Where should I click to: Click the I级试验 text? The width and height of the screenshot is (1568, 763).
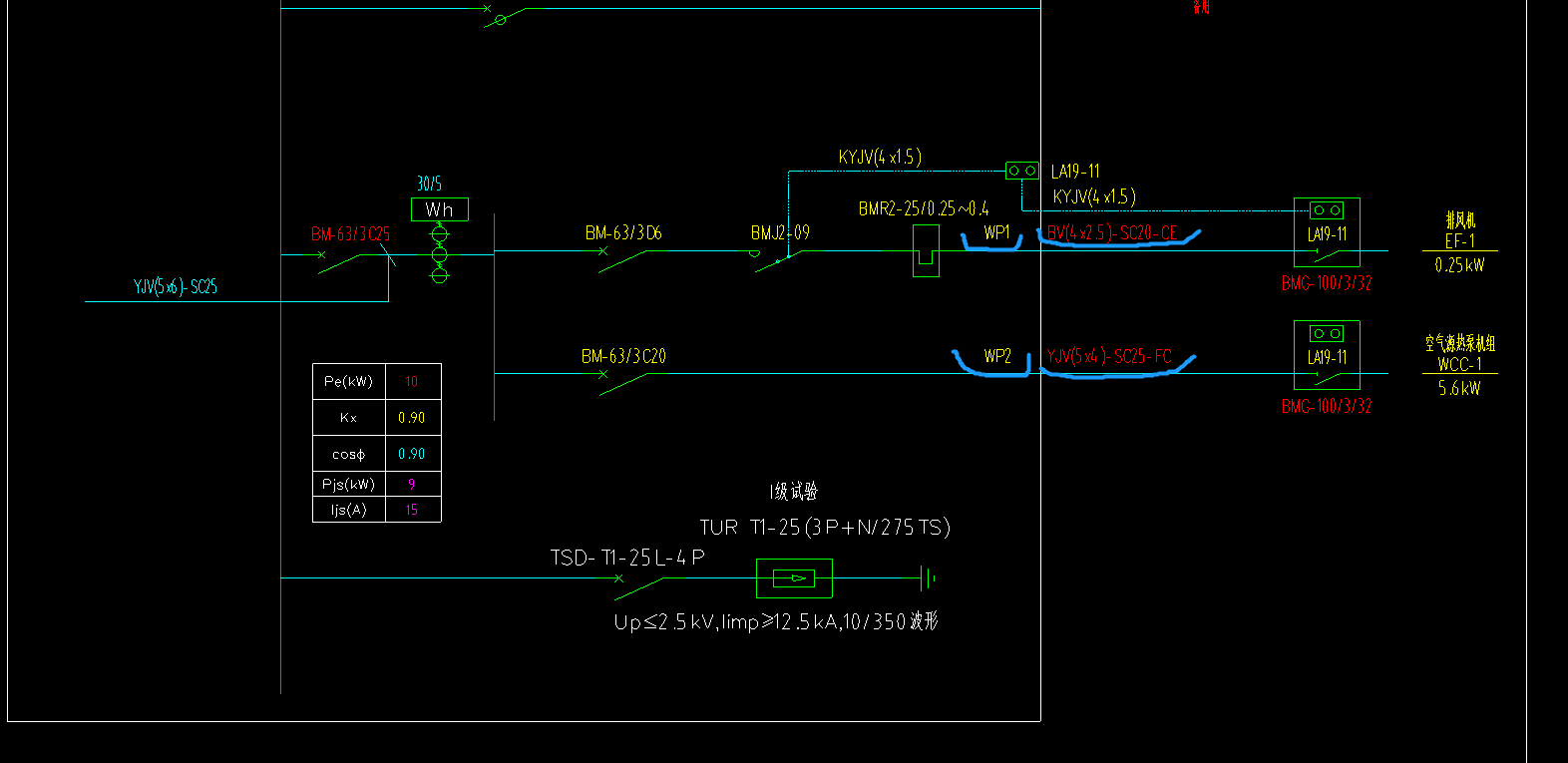(x=794, y=491)
